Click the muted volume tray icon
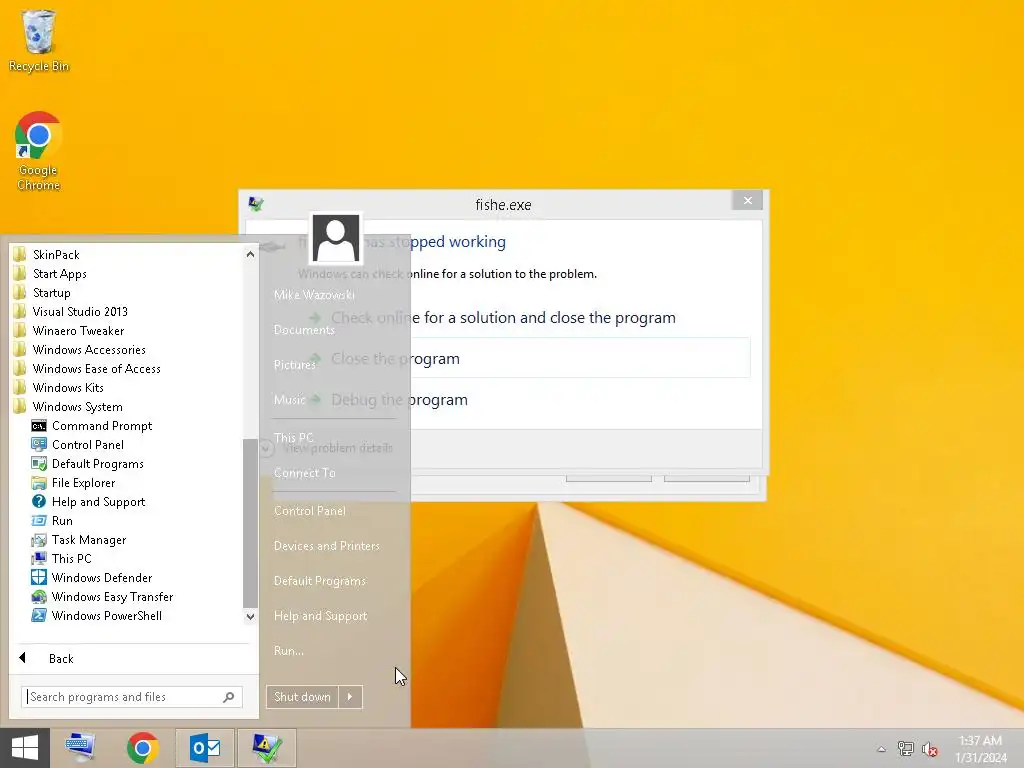 tap(930, 748)
